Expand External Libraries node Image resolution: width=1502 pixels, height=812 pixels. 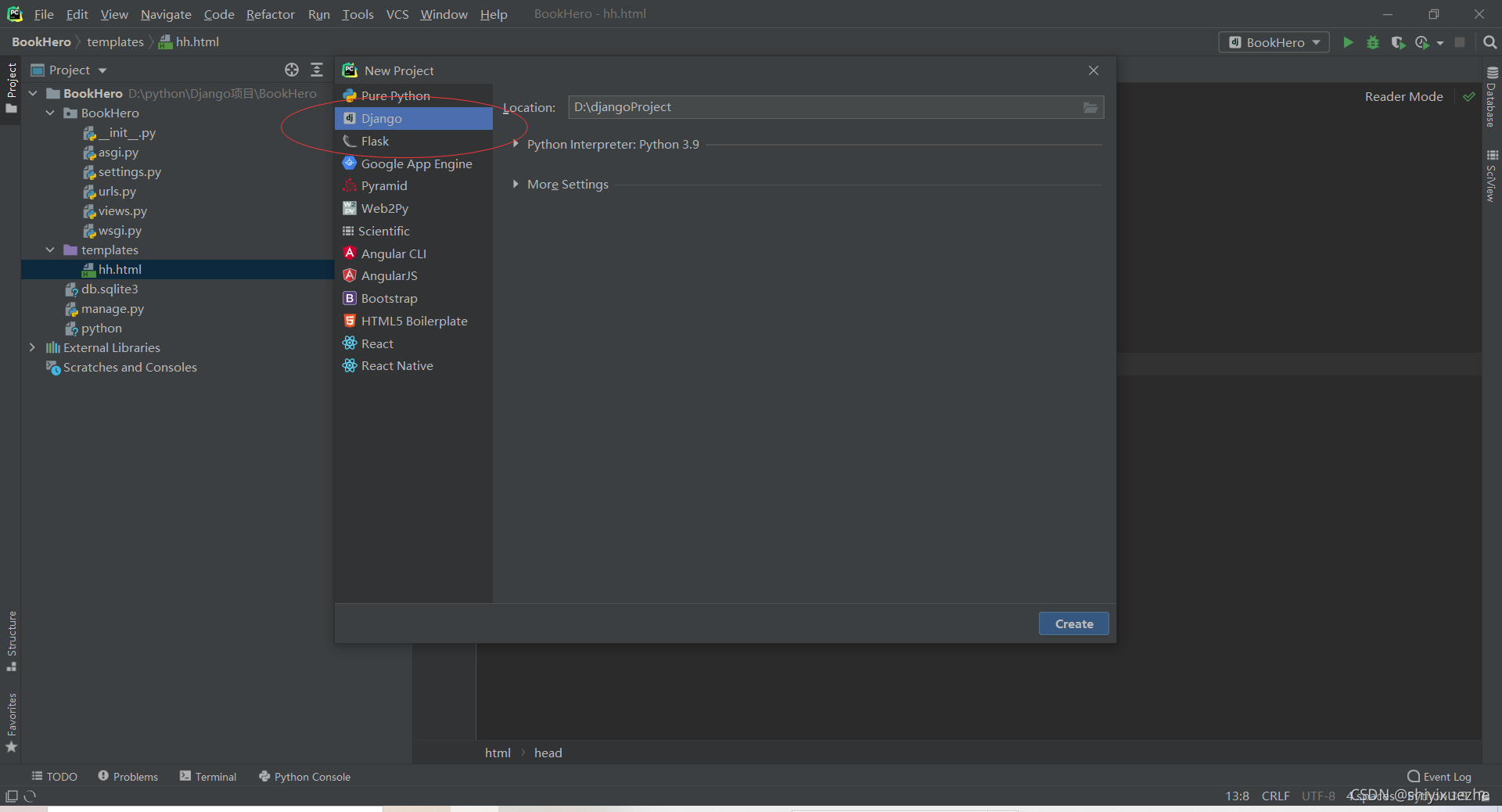point(33,347)
